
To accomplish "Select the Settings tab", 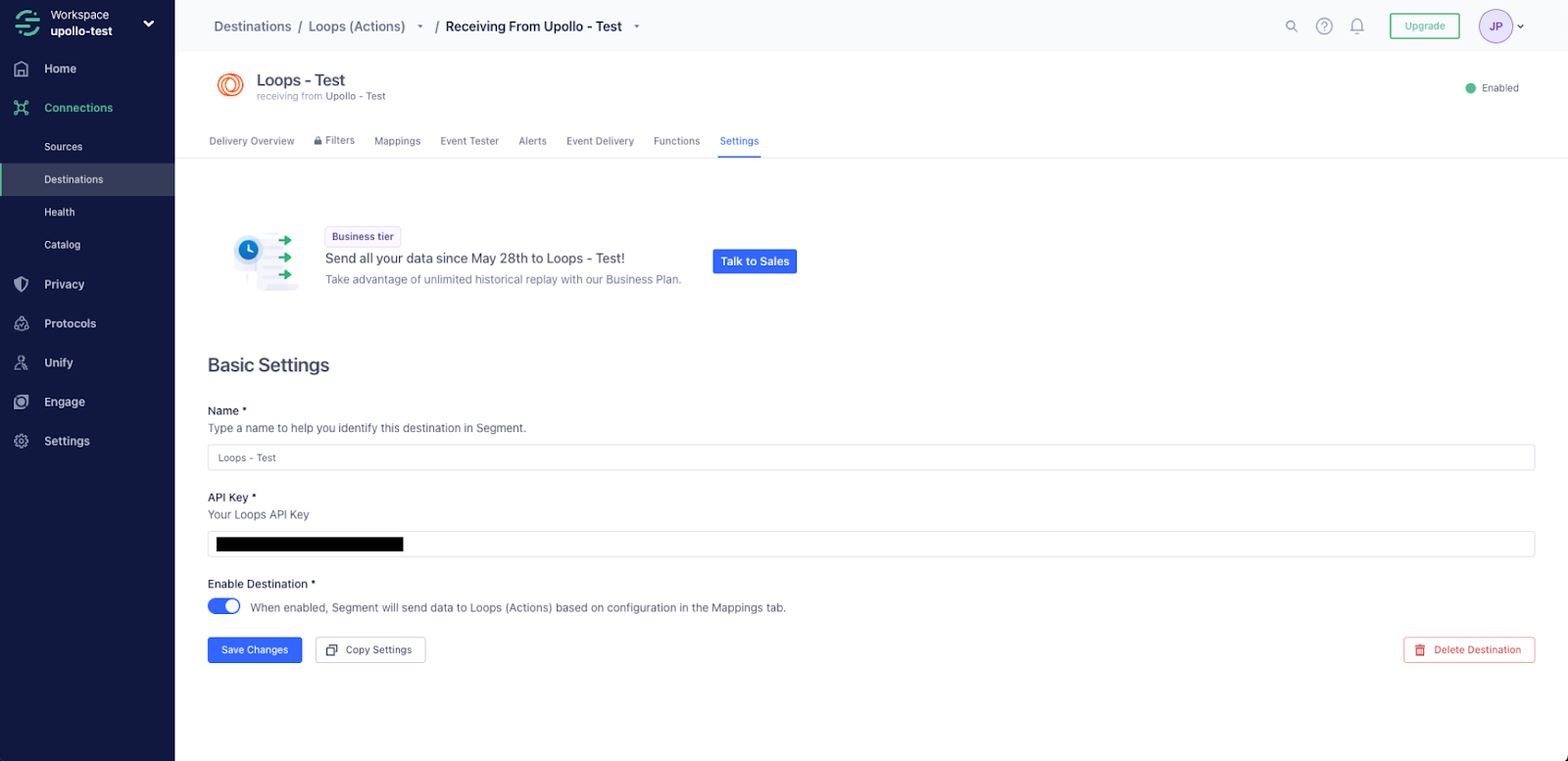I will click(739, 141).
